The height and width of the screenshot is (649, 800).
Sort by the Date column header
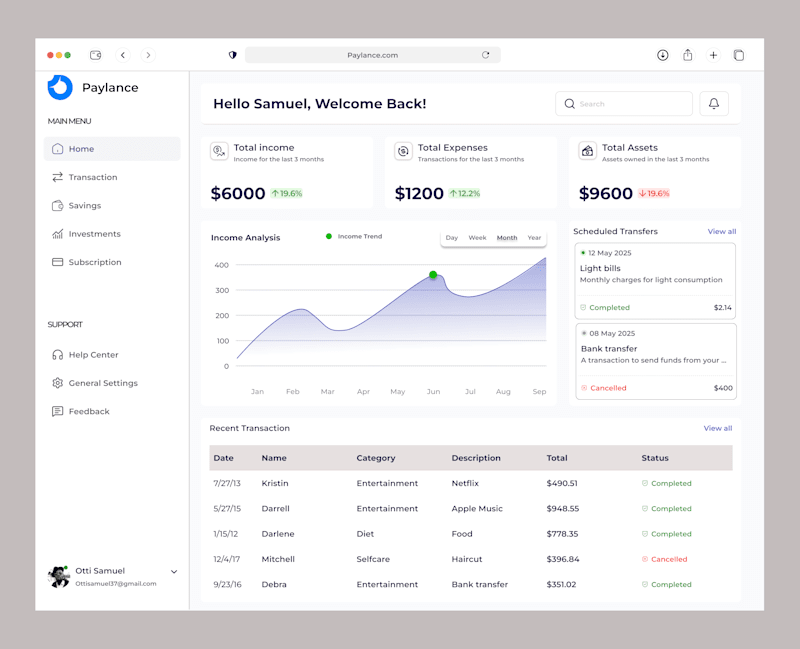tap(223, 458)
